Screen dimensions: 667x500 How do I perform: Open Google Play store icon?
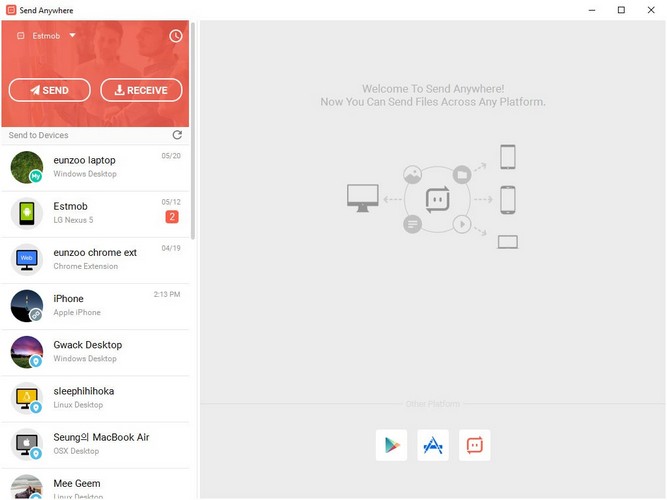click(391, 445)
